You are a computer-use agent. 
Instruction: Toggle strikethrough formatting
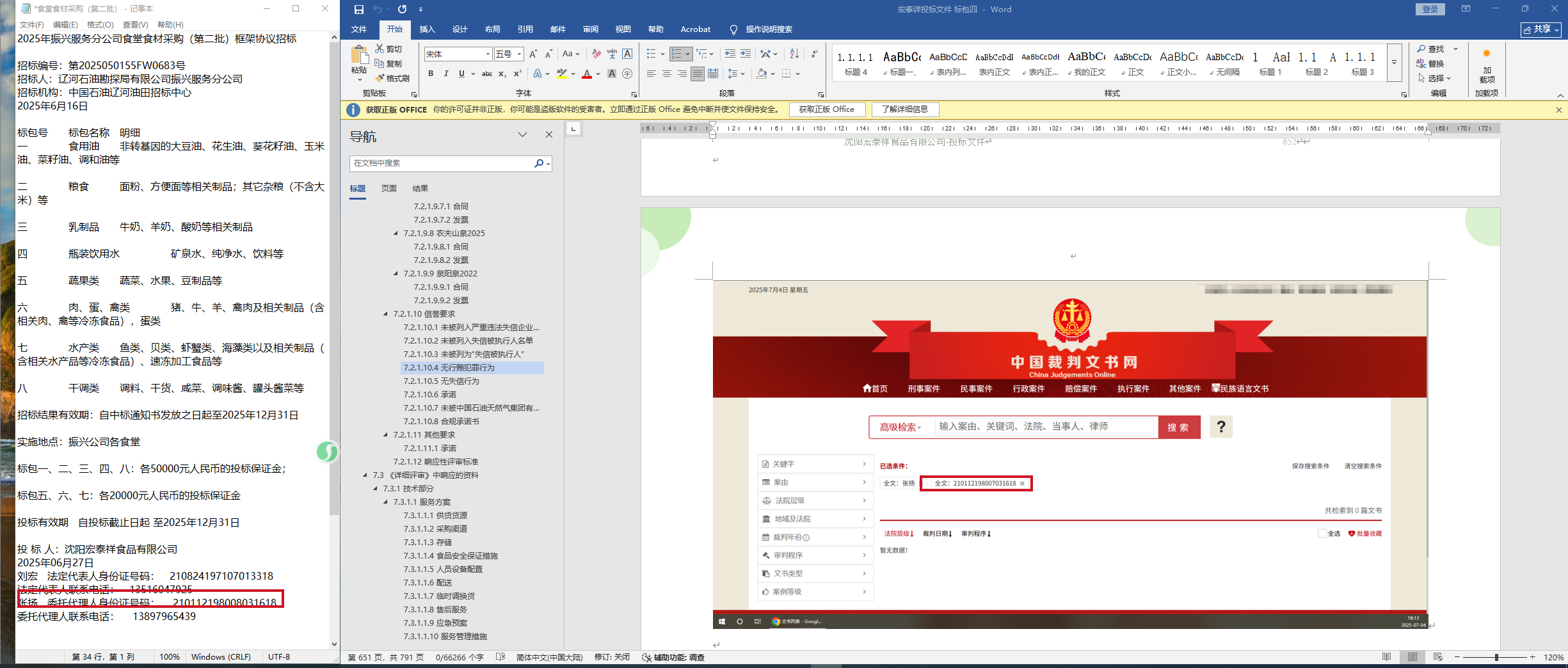click(x=487, y=74)
